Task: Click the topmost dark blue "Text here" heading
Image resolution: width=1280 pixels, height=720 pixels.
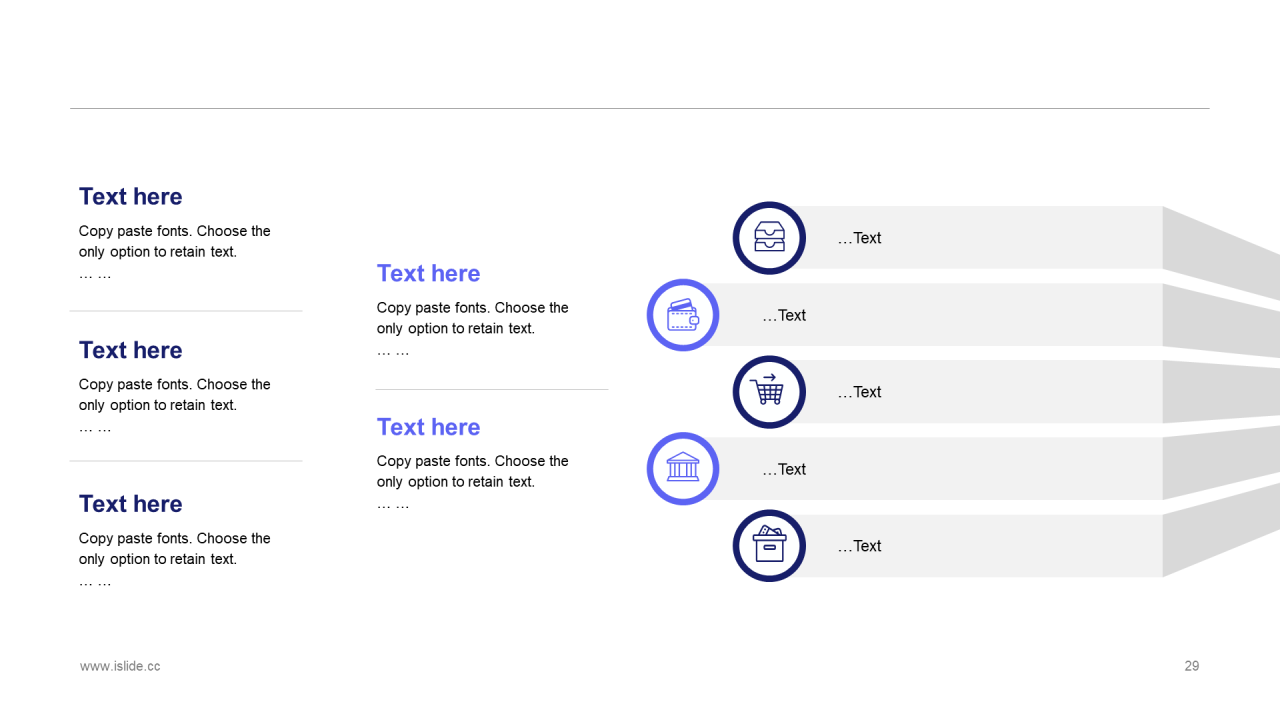Action: point(131,197)
